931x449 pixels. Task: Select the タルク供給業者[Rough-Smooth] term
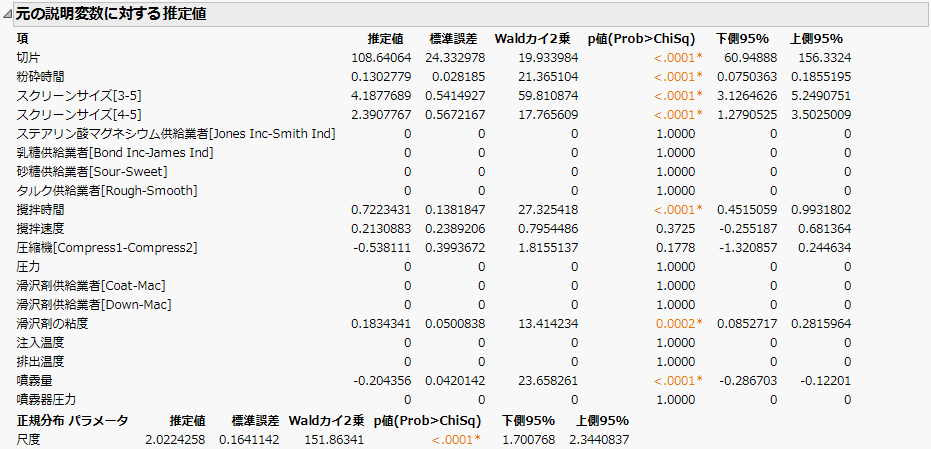pos(107,191)
